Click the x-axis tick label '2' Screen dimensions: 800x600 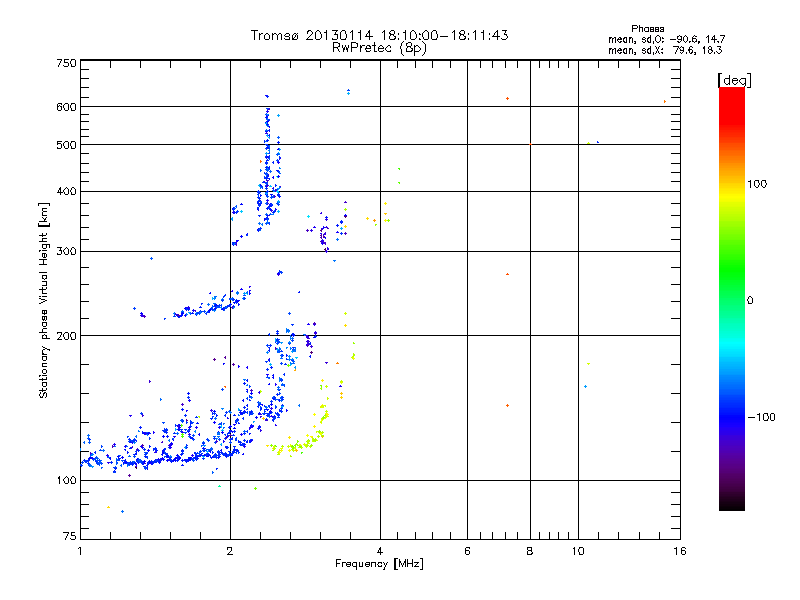[x=230, y=551]
